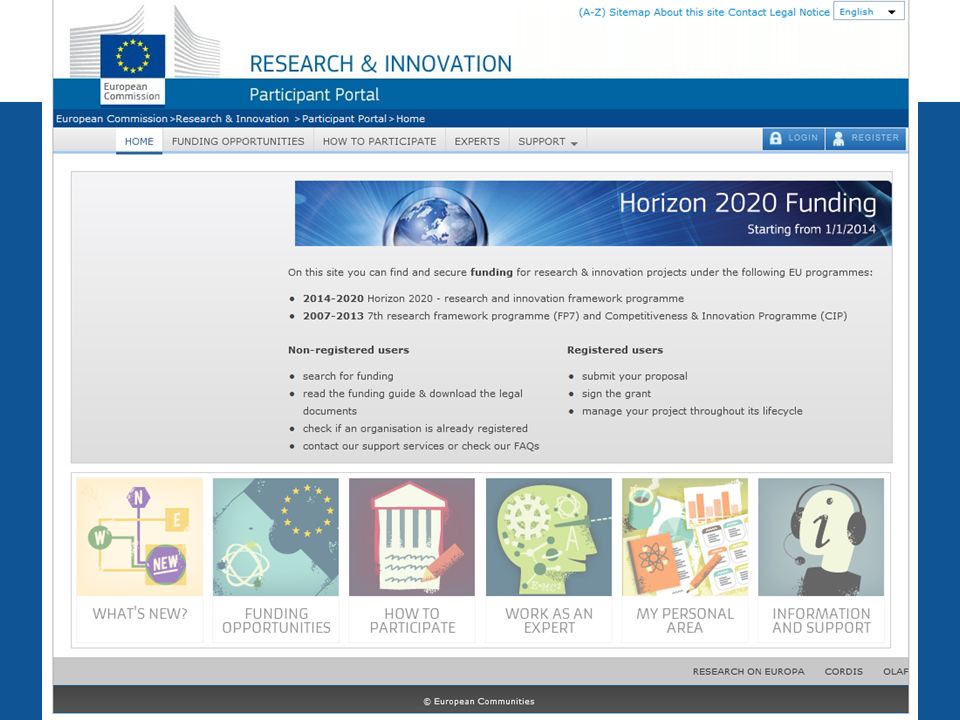
Task: Open the HOW TO PARTICIPATE menu tab
Action: click(380, 141)
